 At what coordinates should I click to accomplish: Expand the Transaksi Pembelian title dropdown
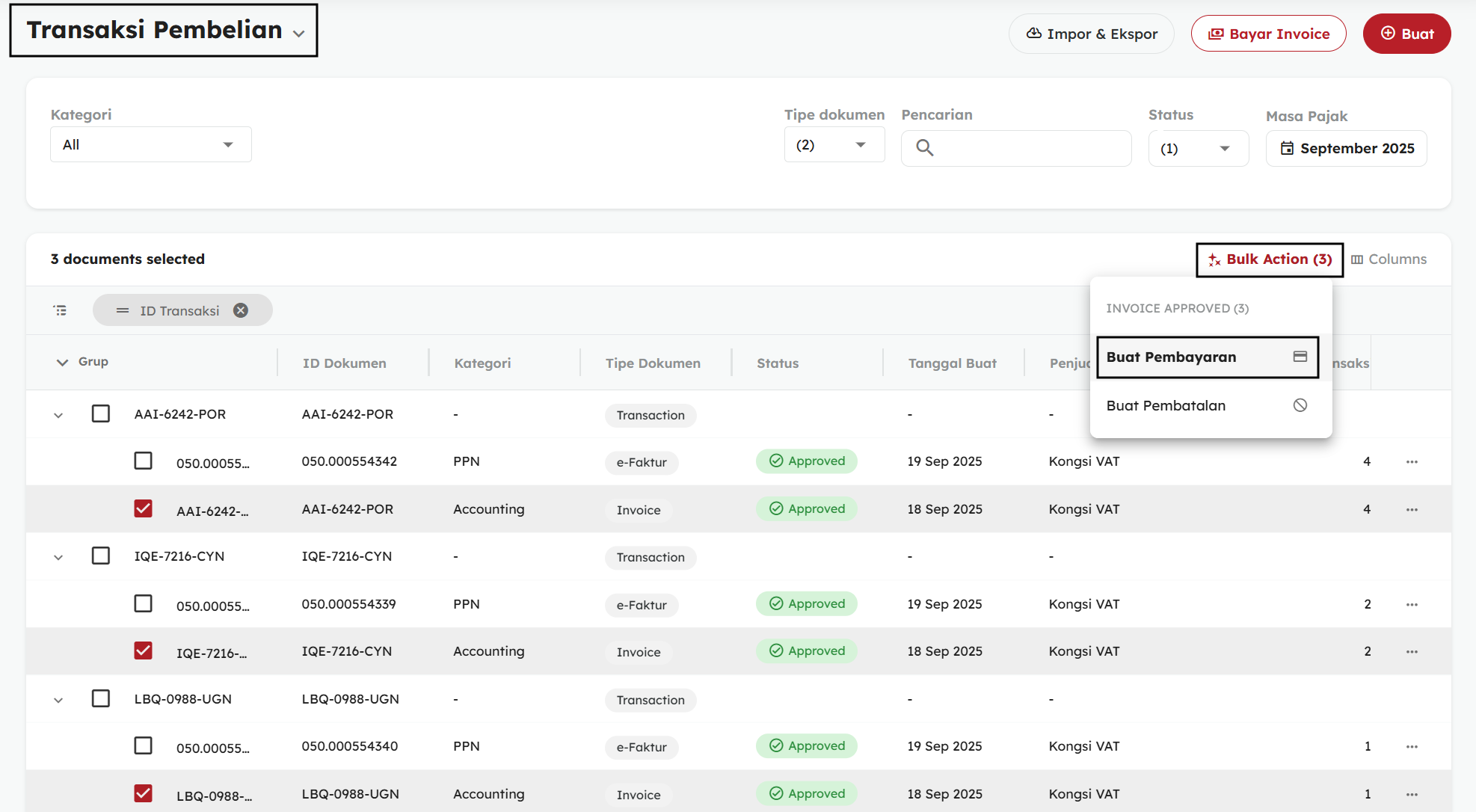298,33
